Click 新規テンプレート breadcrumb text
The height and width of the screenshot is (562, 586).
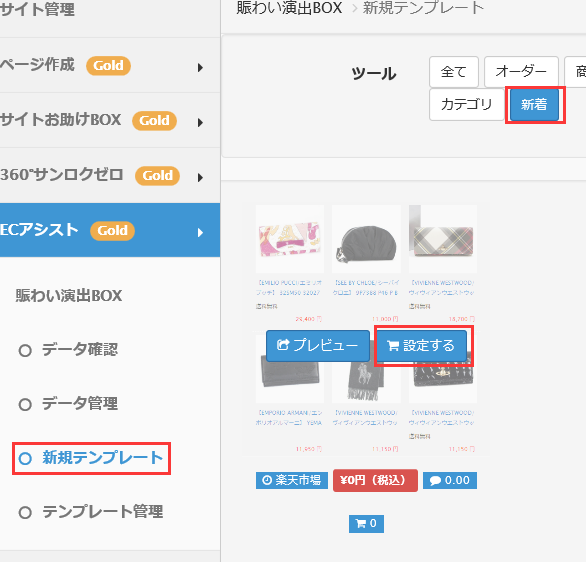click(x=424, y=8)
